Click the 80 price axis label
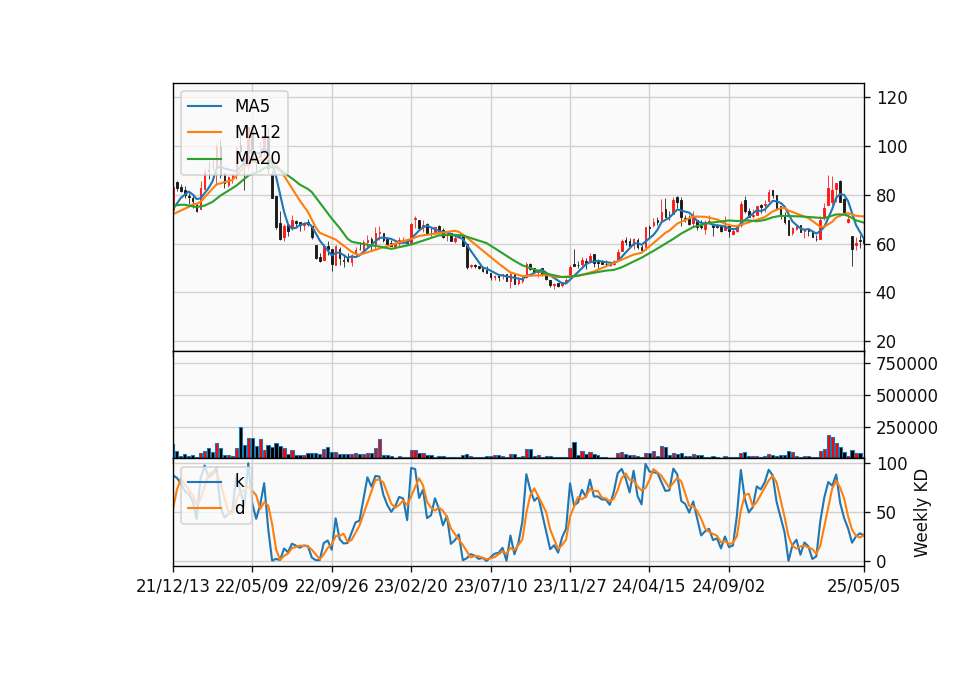 pyautogui.click(x=887, y=196)
